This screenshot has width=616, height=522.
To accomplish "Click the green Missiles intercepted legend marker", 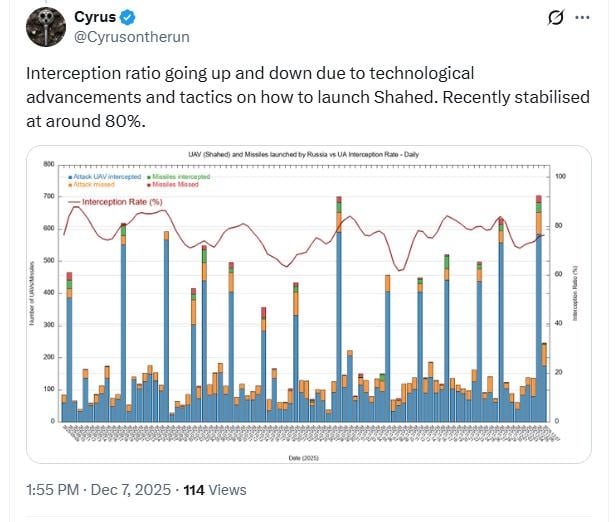I will [149, 176].
